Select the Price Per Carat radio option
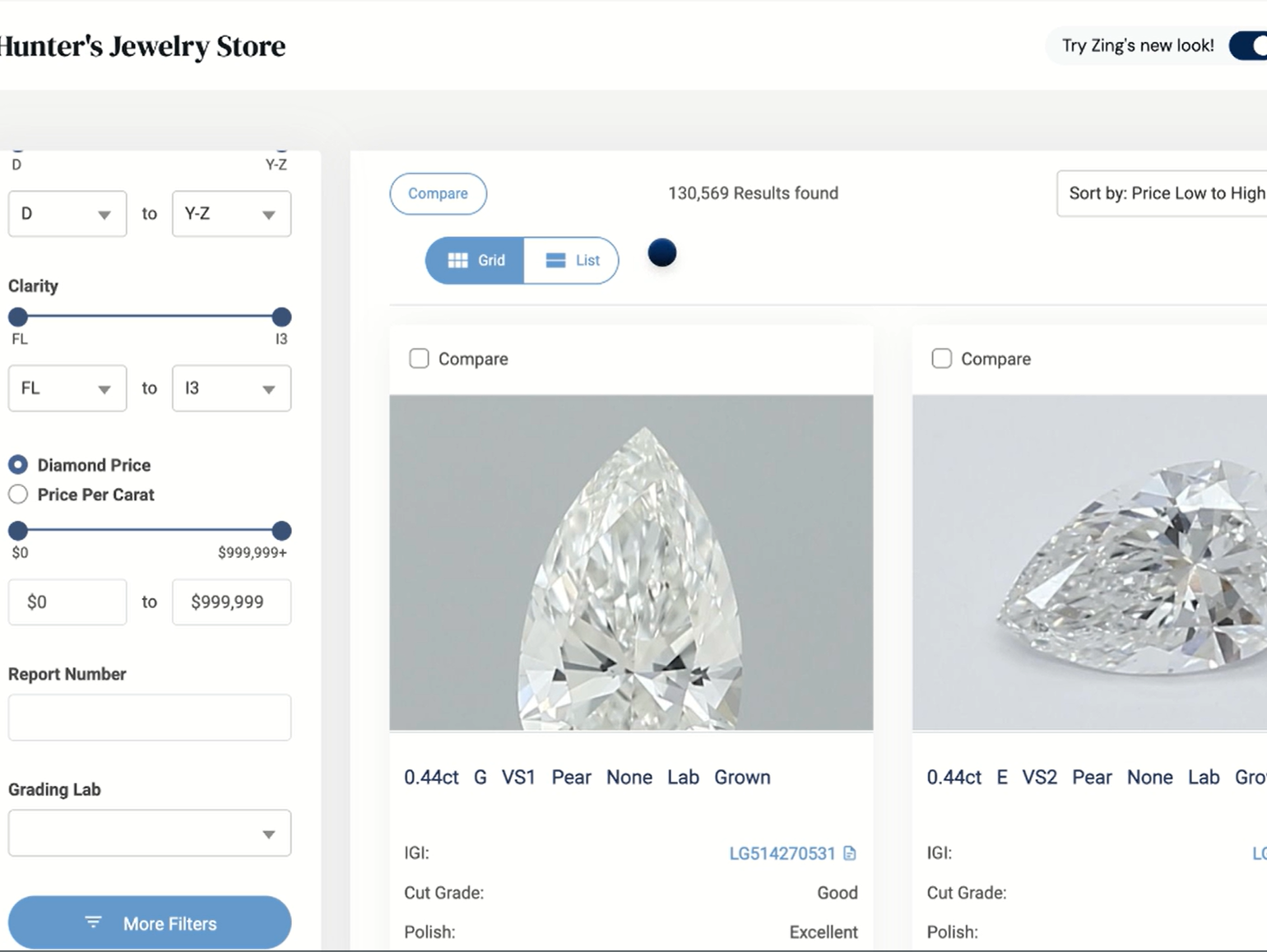This screenshot has height=952, width=1267. click(18, 495)
